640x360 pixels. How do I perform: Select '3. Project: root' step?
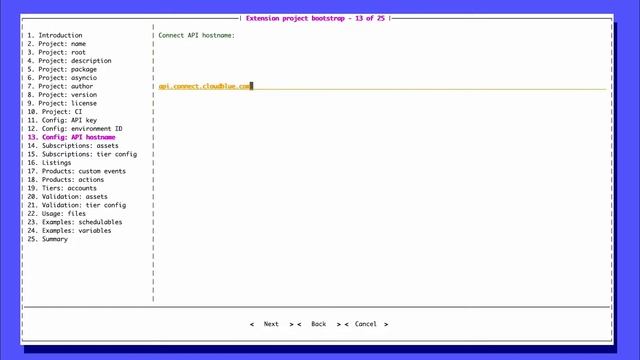(56, 52)
